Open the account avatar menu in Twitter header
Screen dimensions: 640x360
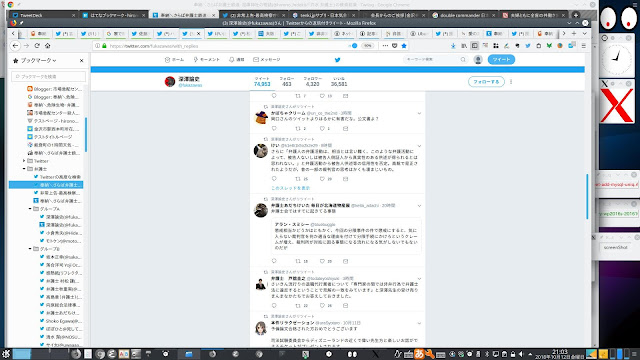[478, 60]
